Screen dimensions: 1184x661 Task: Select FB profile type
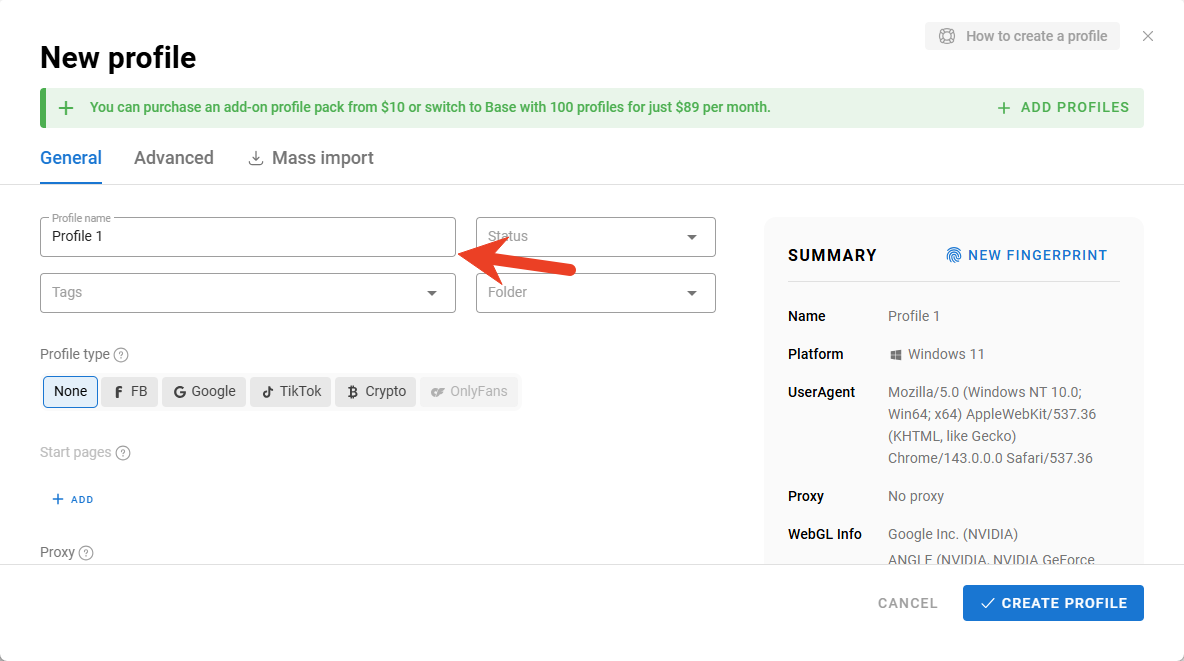pos(130,391)
